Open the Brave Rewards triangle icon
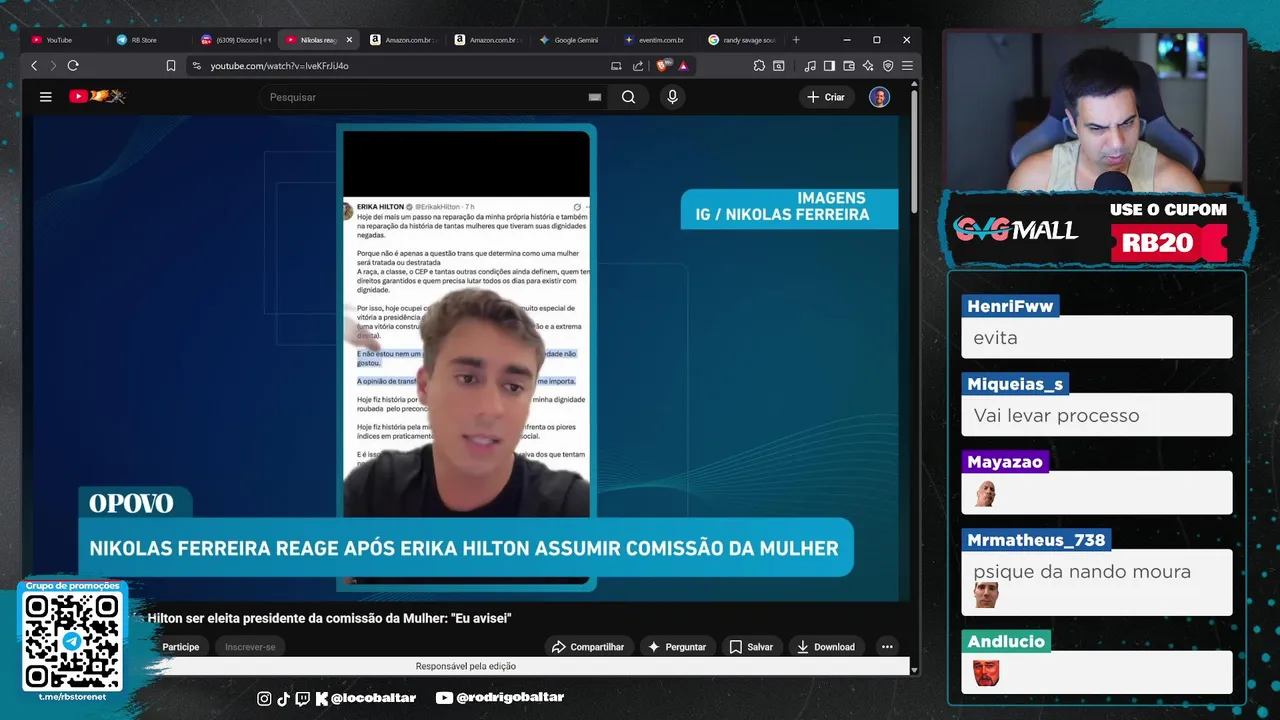The width and height of the screenshot is (1280, 720). (x=683, y=66)
